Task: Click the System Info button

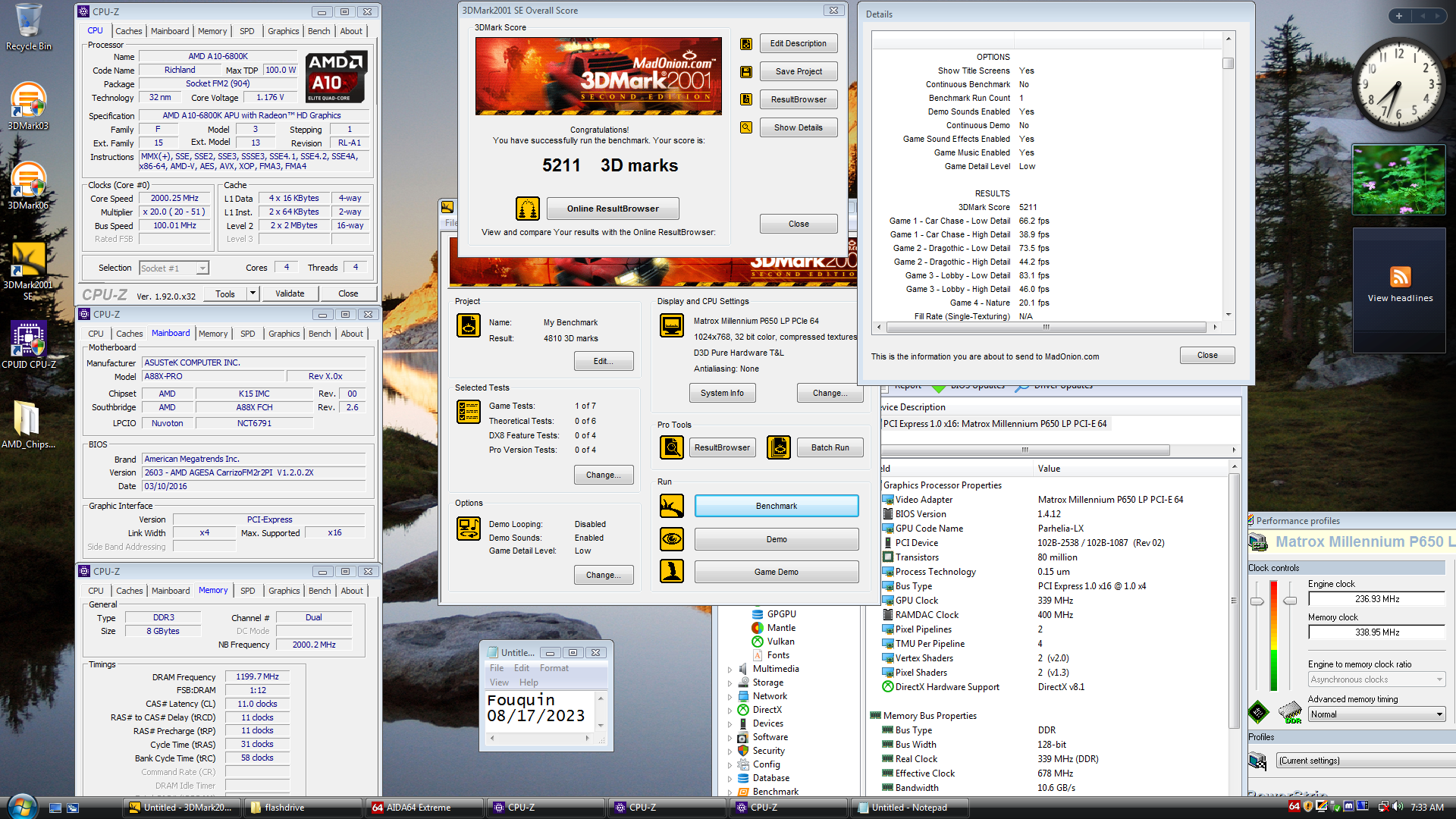Action: (722, 393)
